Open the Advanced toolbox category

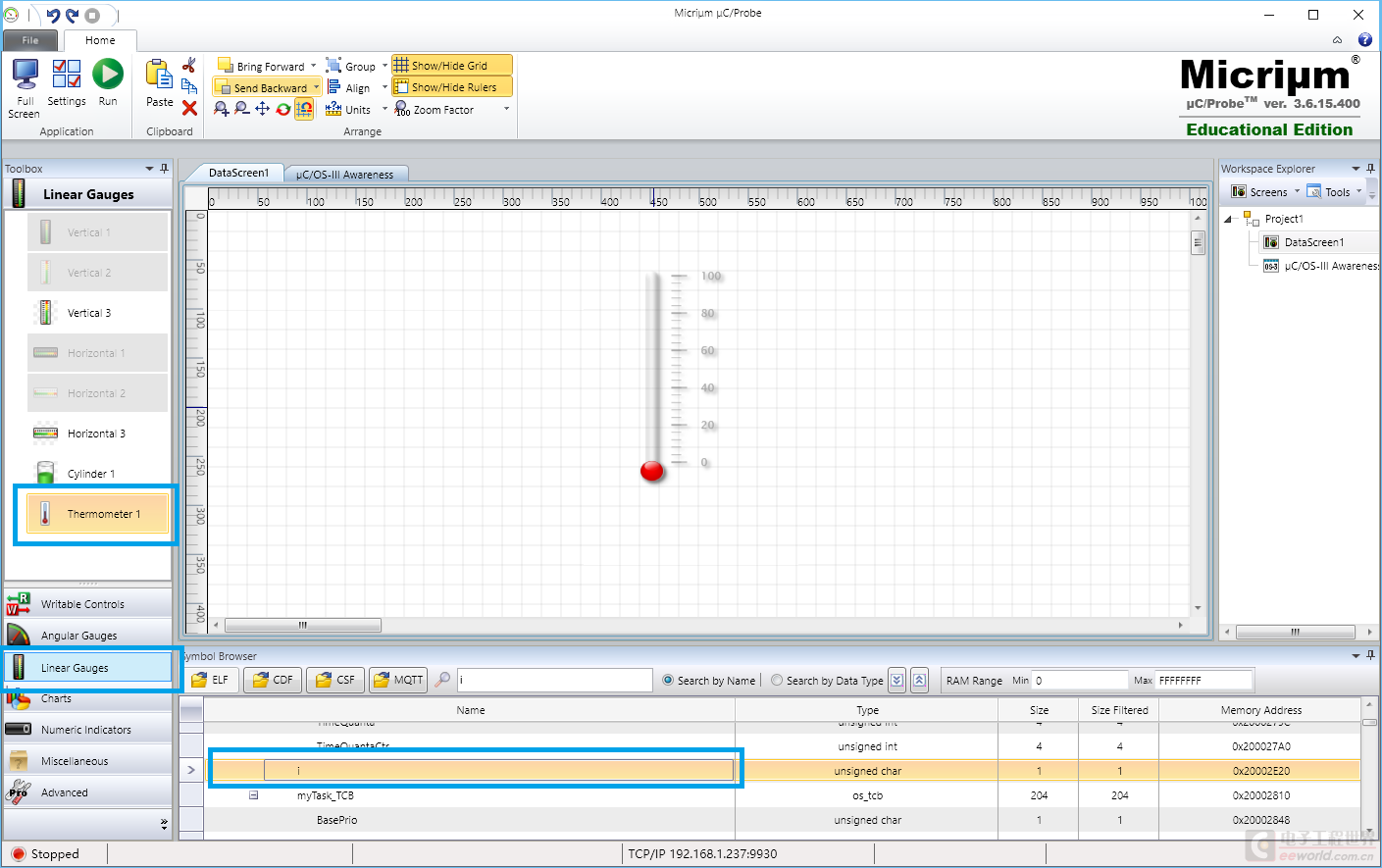pos(88,792)
